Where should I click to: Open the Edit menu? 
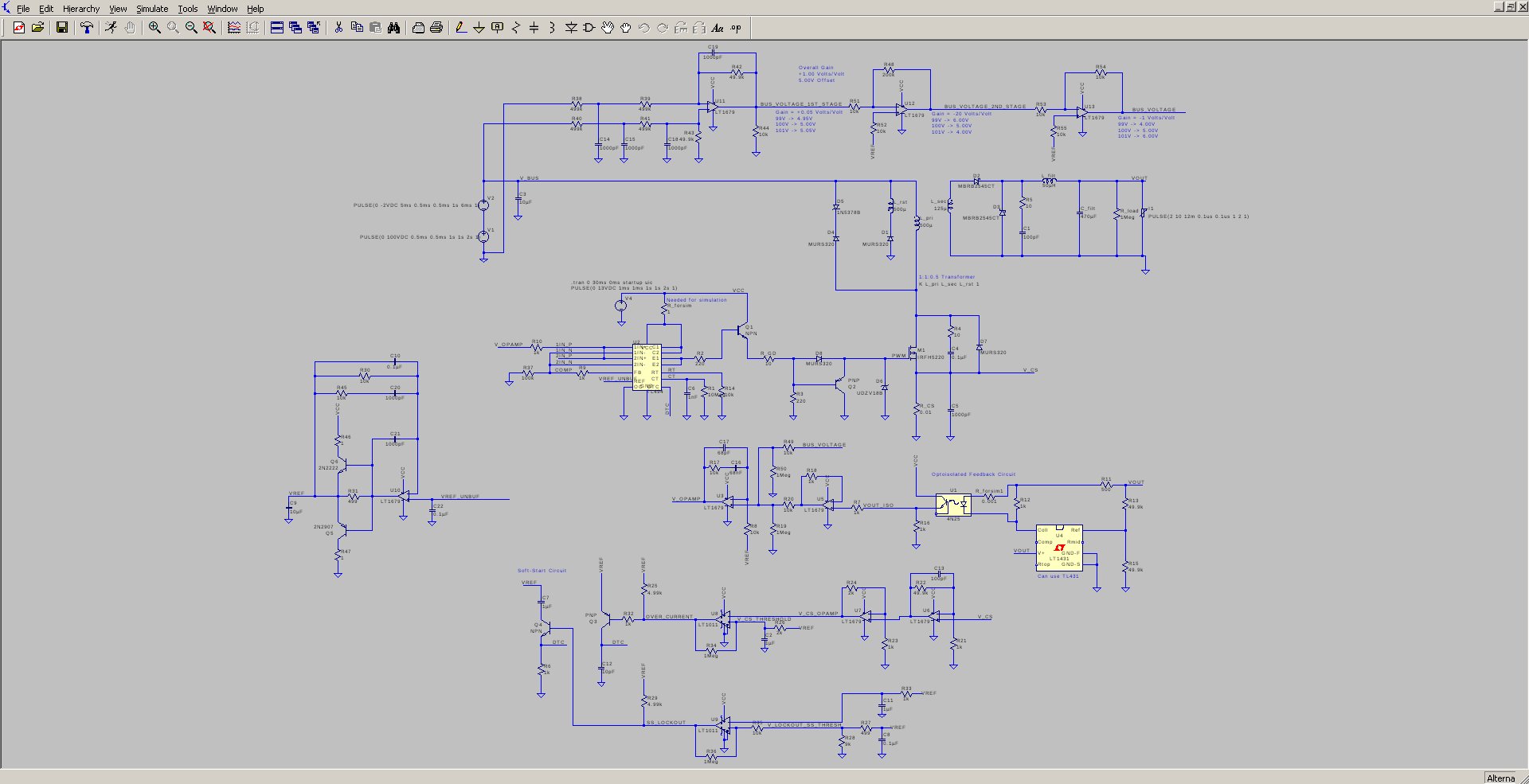pos(46,9)
